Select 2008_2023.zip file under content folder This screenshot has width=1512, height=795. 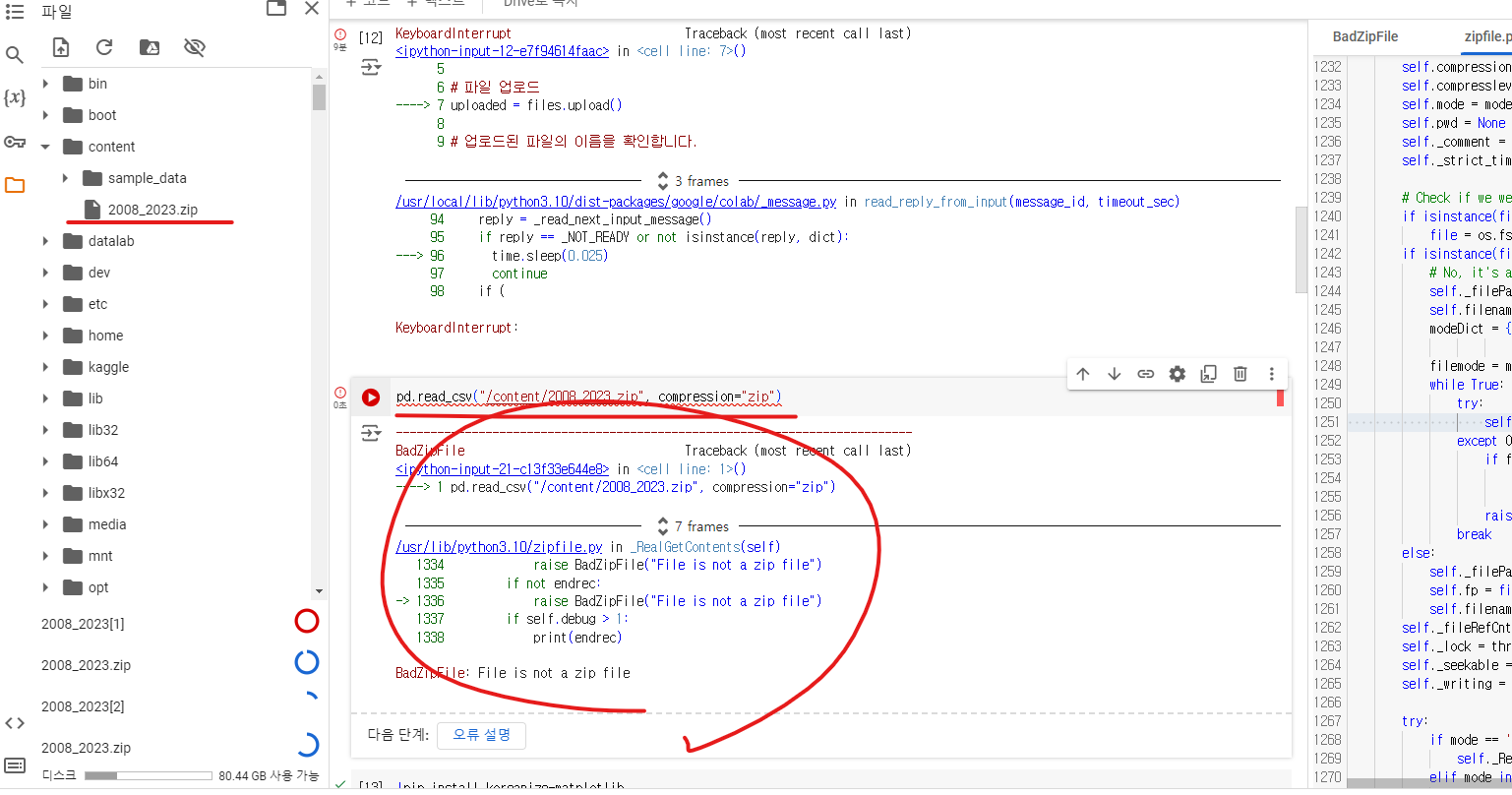152,210
